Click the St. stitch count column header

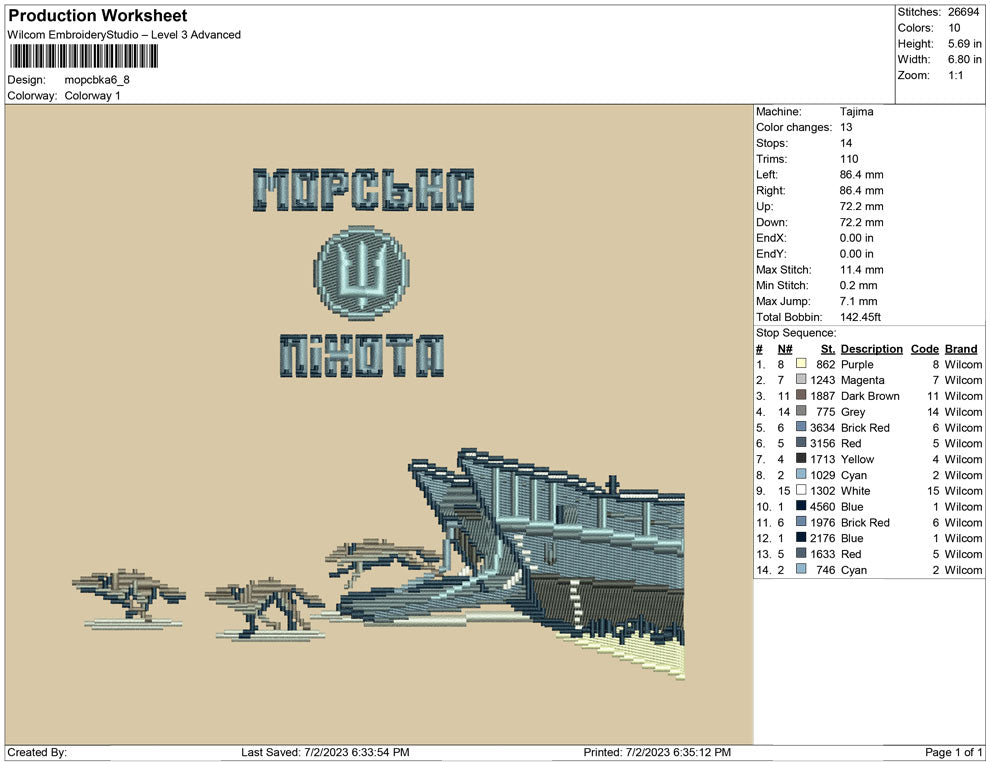click(827, 349)
